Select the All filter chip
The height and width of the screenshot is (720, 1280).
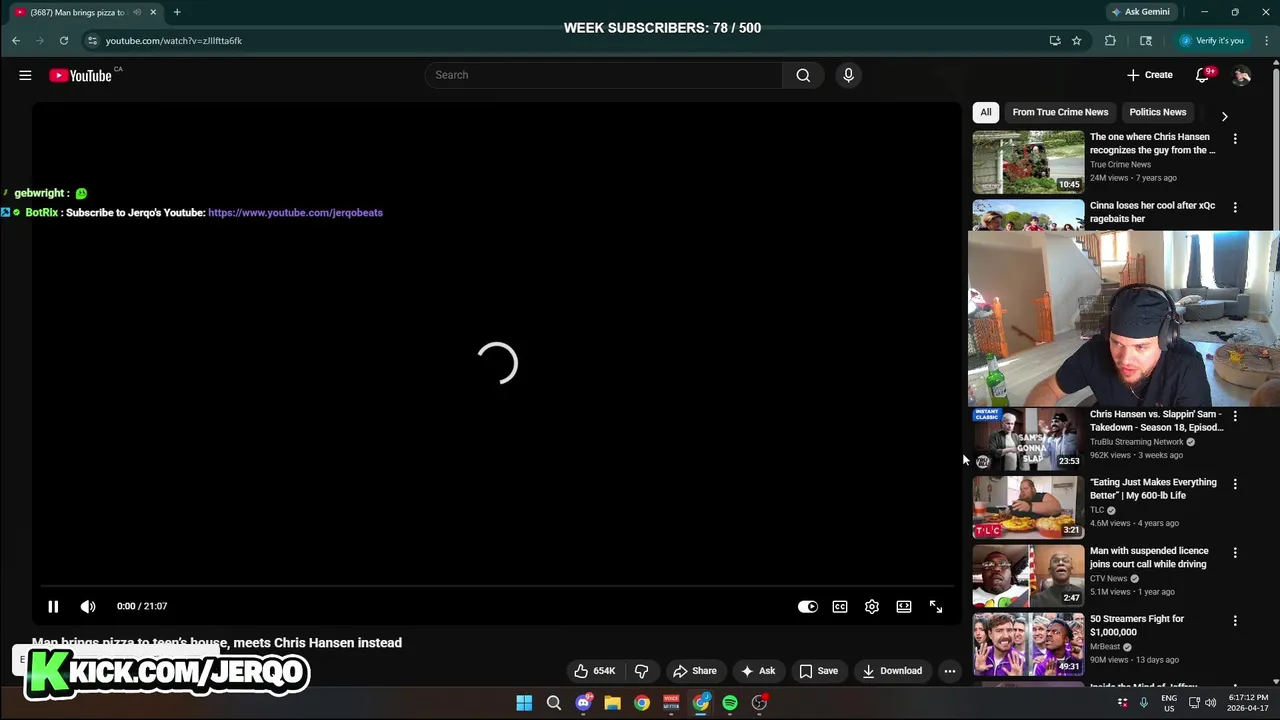(x=986, y=112)
